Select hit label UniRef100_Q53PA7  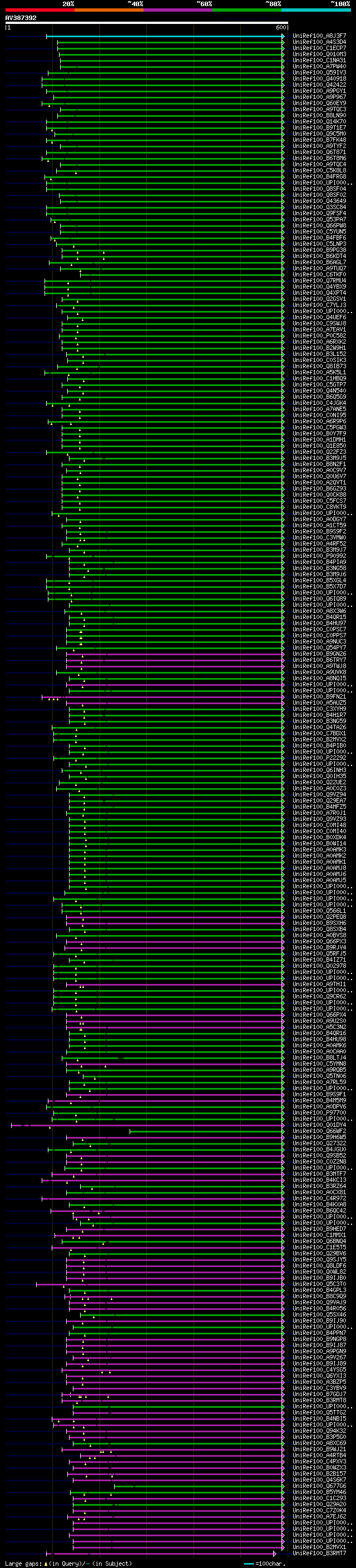[319, 220]
